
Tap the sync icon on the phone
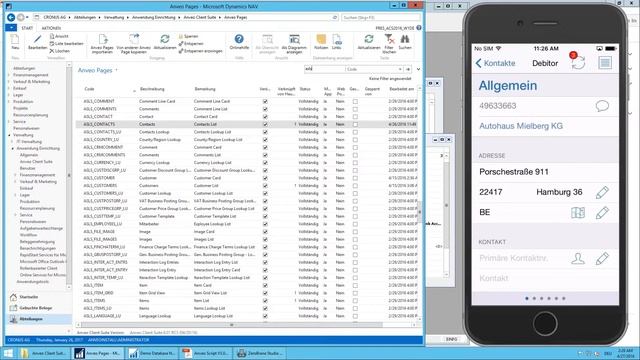[x=578, y=62]
